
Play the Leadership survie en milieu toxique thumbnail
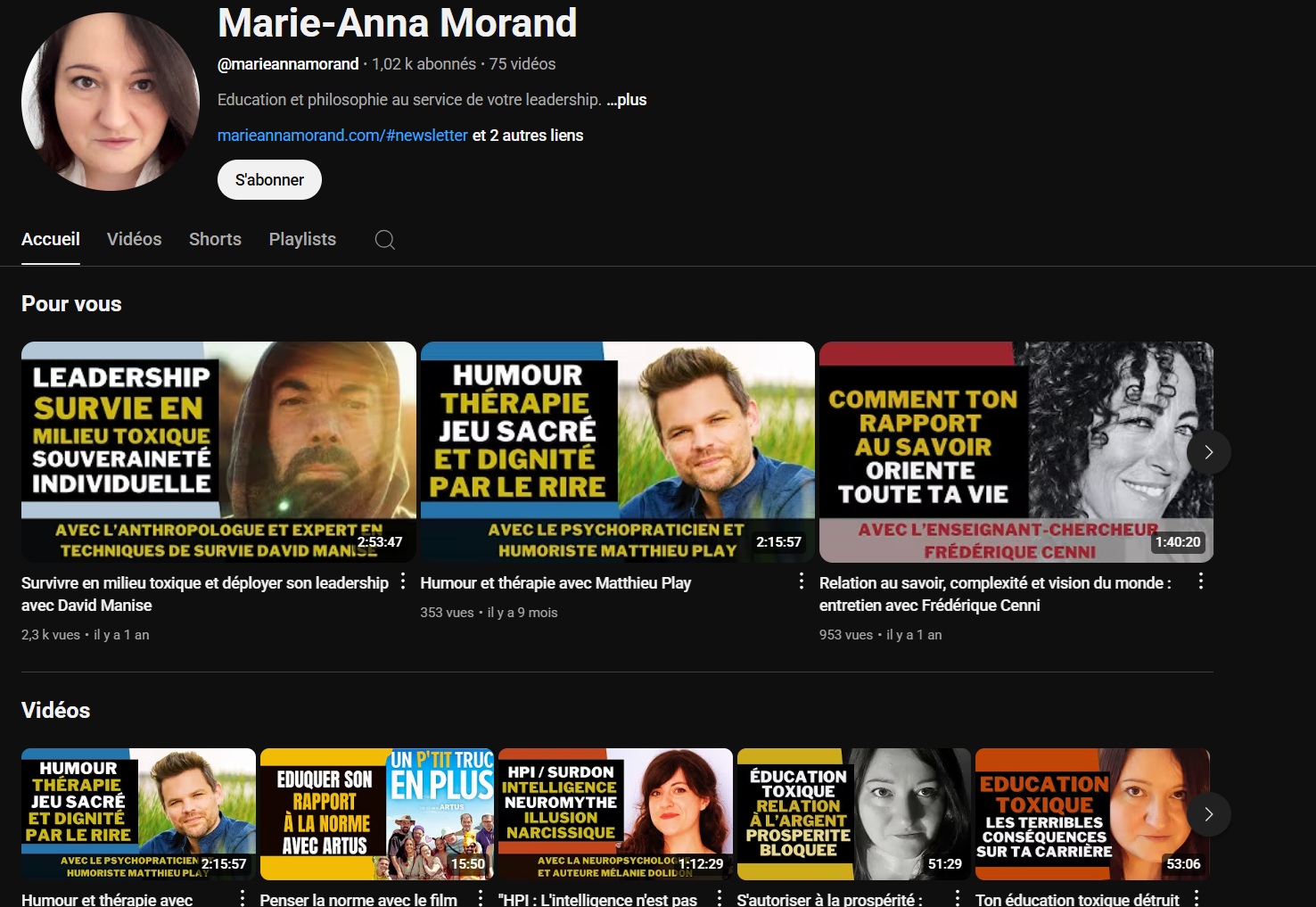(x=218, y=451)
